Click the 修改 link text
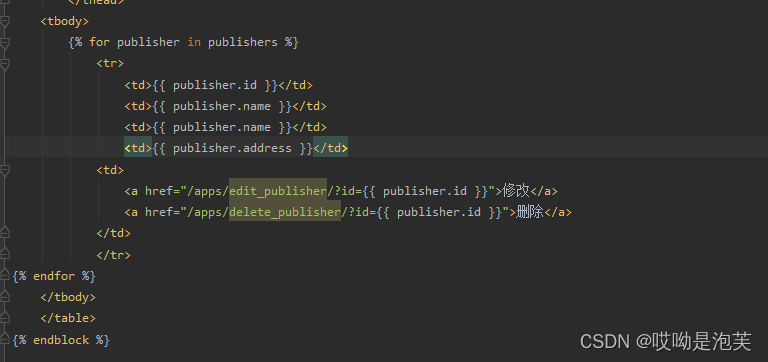 (516, 191)
